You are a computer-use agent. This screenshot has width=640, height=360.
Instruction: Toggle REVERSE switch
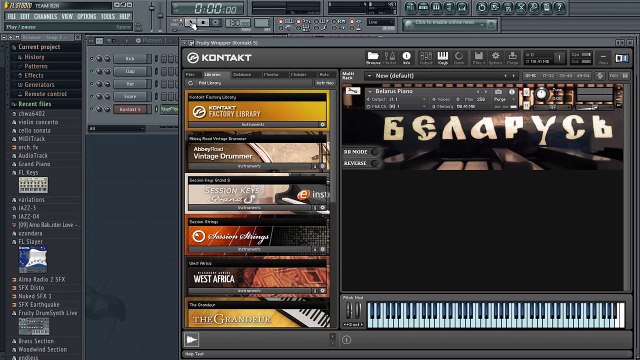(375, 163)
